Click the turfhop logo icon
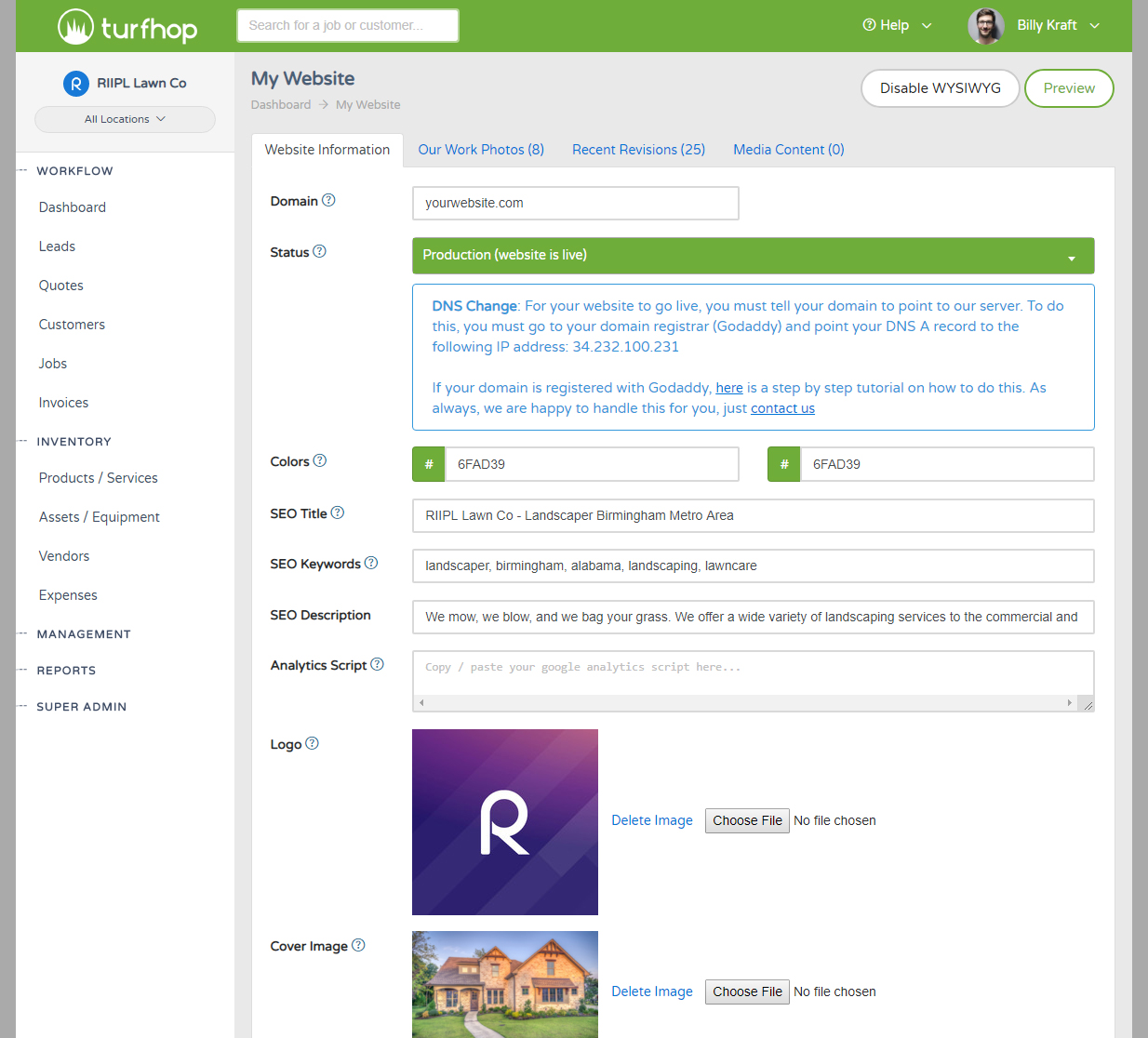 click(x=76, y=27)
